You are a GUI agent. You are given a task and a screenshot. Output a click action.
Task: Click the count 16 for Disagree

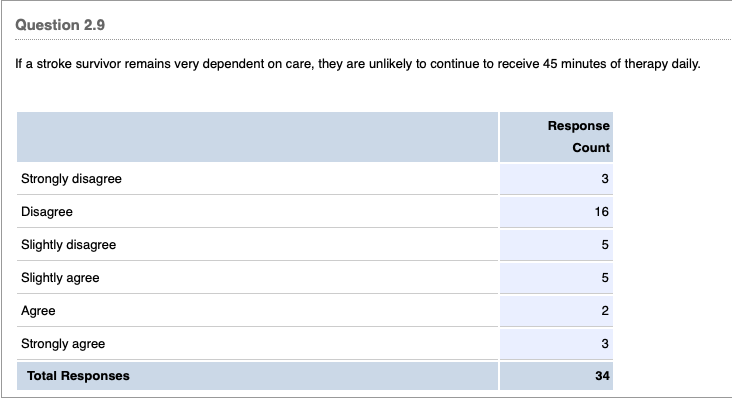tap(601, 212)
